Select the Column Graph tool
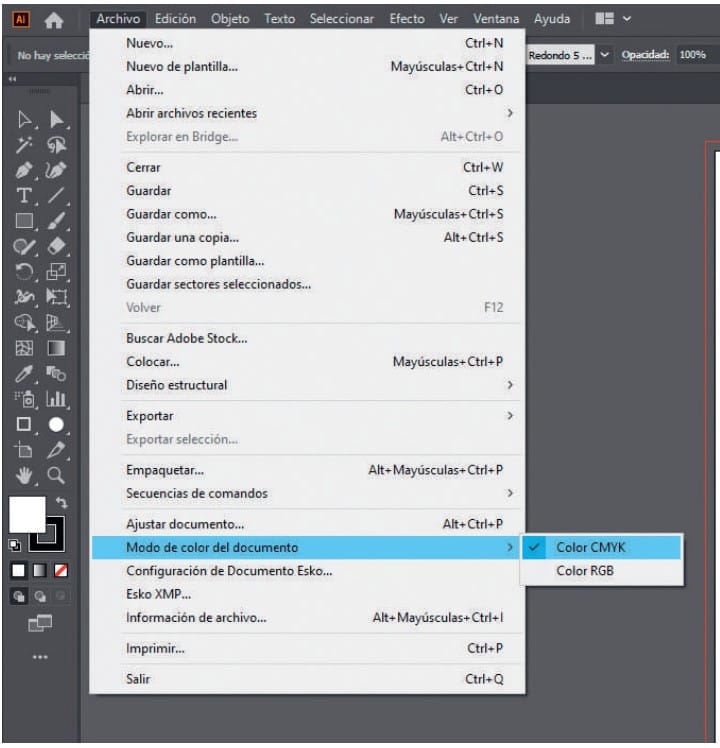The width and height of the screenshot is (720, 748). [x=57, y=399]
